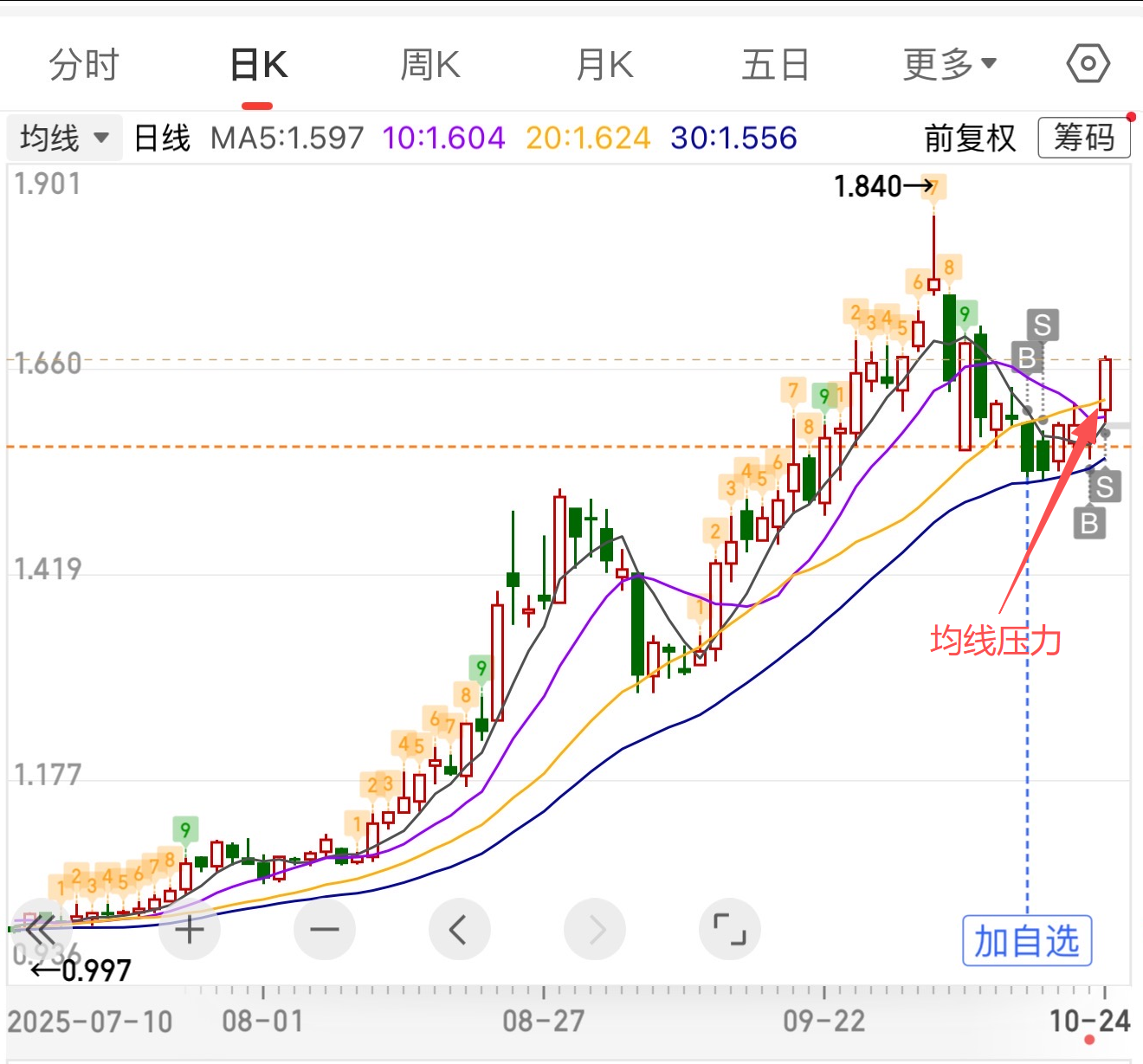1143x1064 pixels.
Task: Select the 月K tab
Action: point(604,65)
